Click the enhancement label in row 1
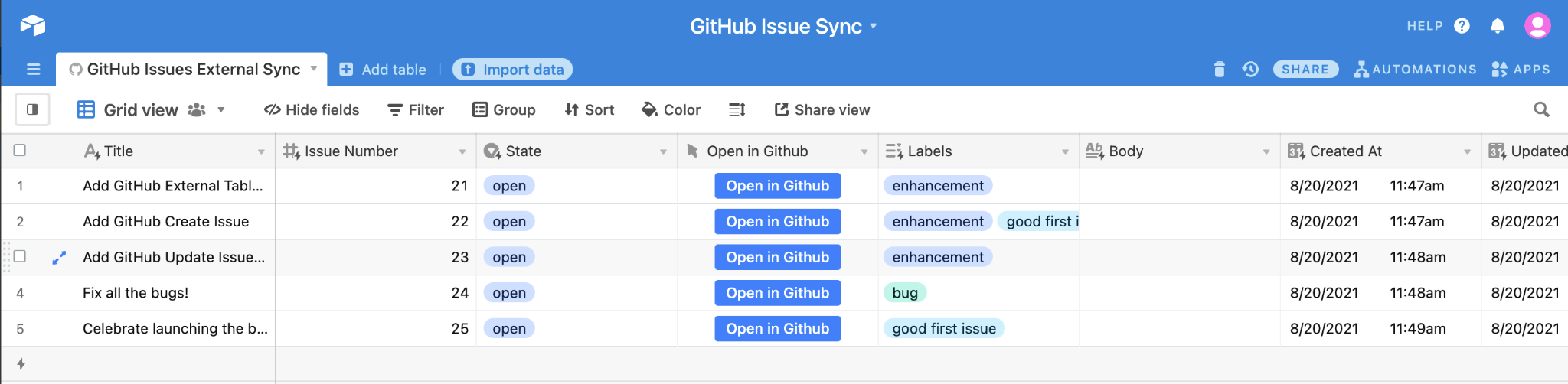Viewport: 1568px width, 384px height. (x=938, y=186)
